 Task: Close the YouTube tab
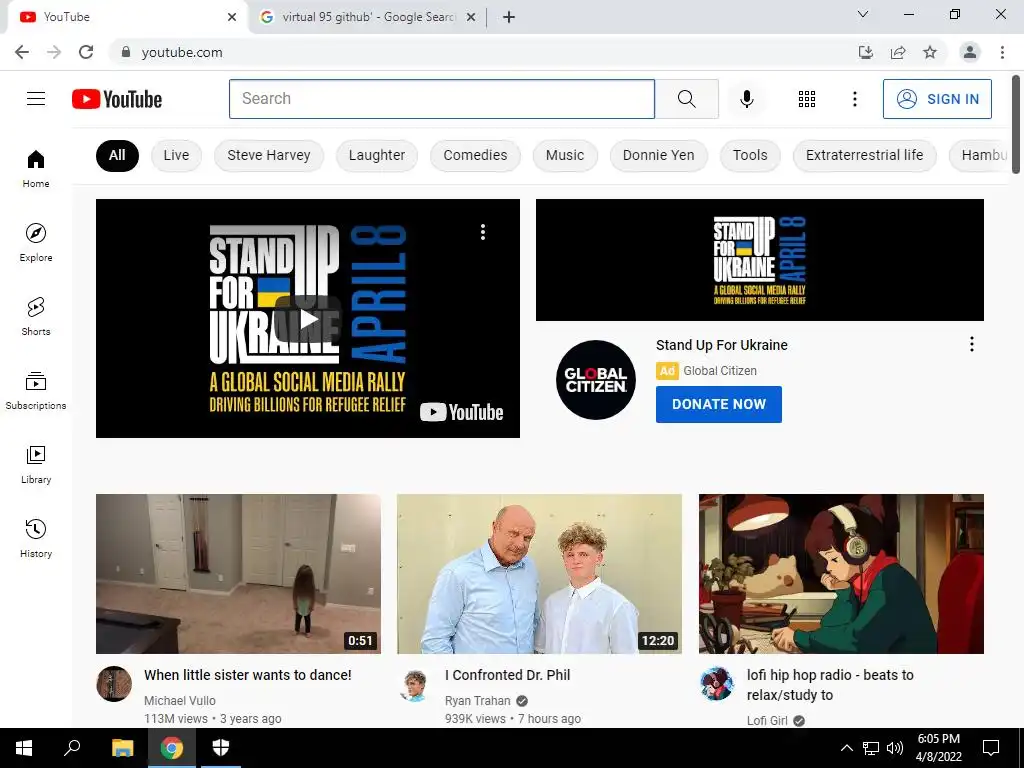tap(232, 17)
